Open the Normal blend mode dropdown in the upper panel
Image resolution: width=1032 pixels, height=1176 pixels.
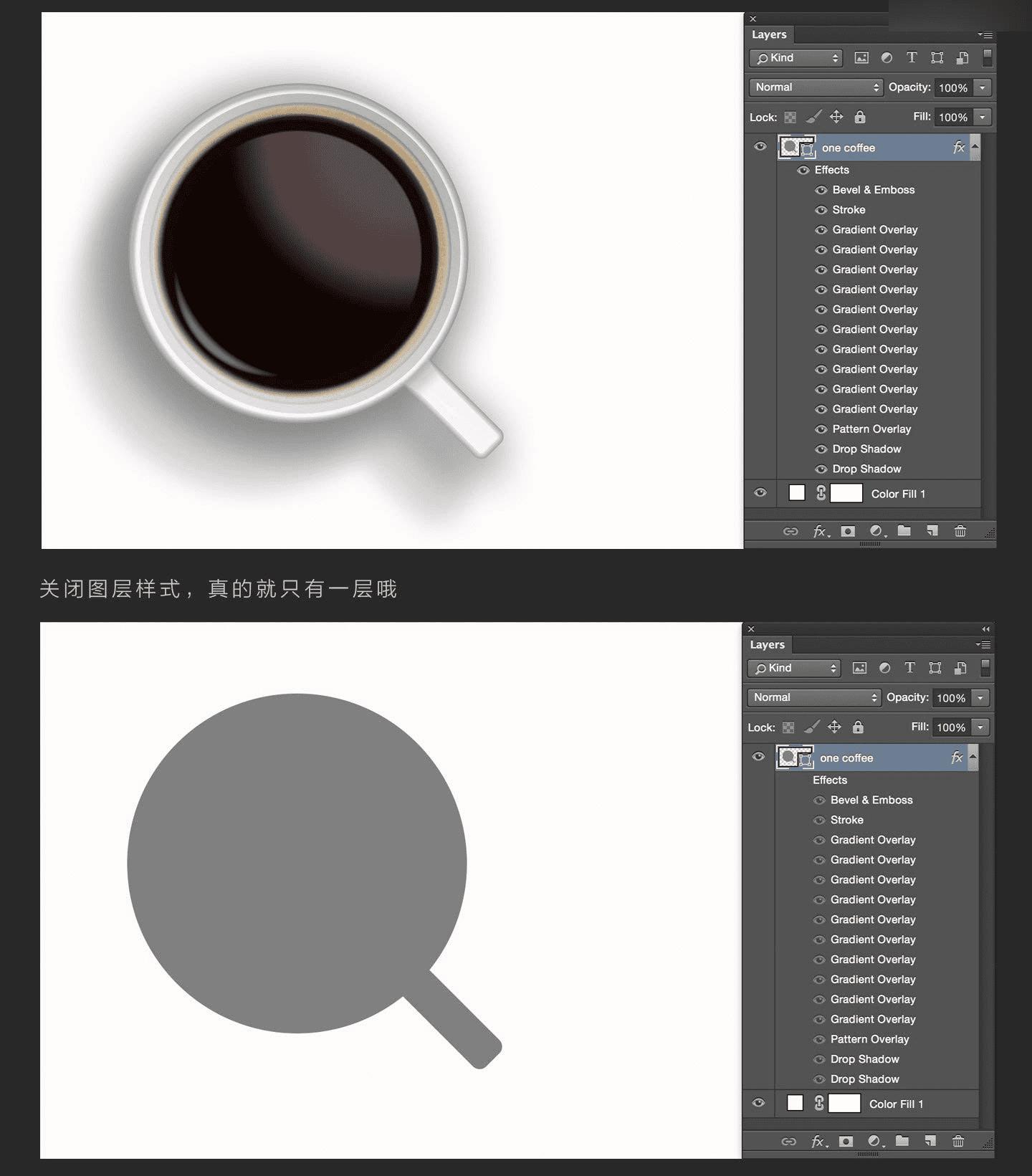point(816,87)
